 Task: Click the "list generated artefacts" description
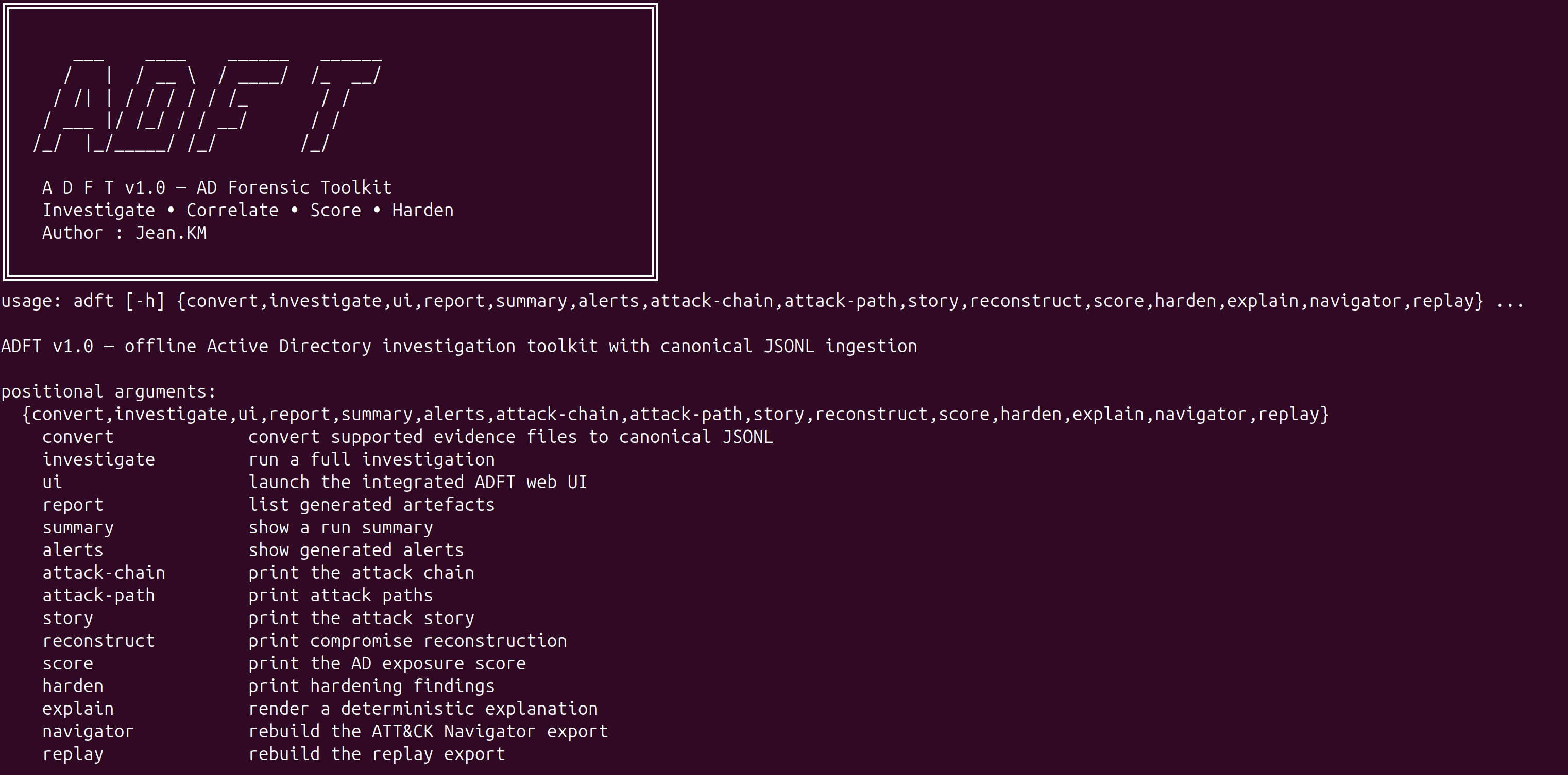click(371, 505)
